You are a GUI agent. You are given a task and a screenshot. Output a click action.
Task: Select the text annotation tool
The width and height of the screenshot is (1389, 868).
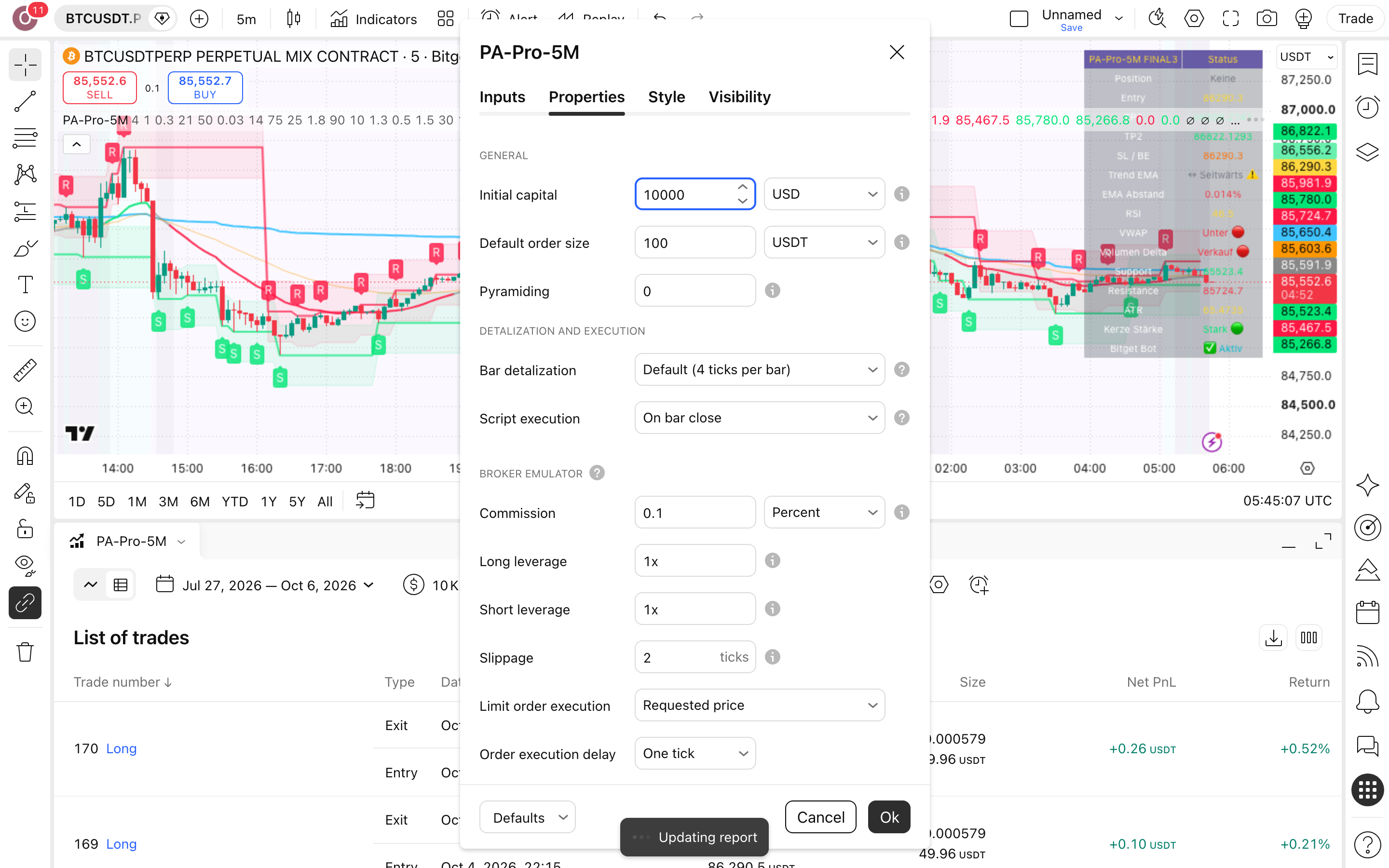point(25,285)
